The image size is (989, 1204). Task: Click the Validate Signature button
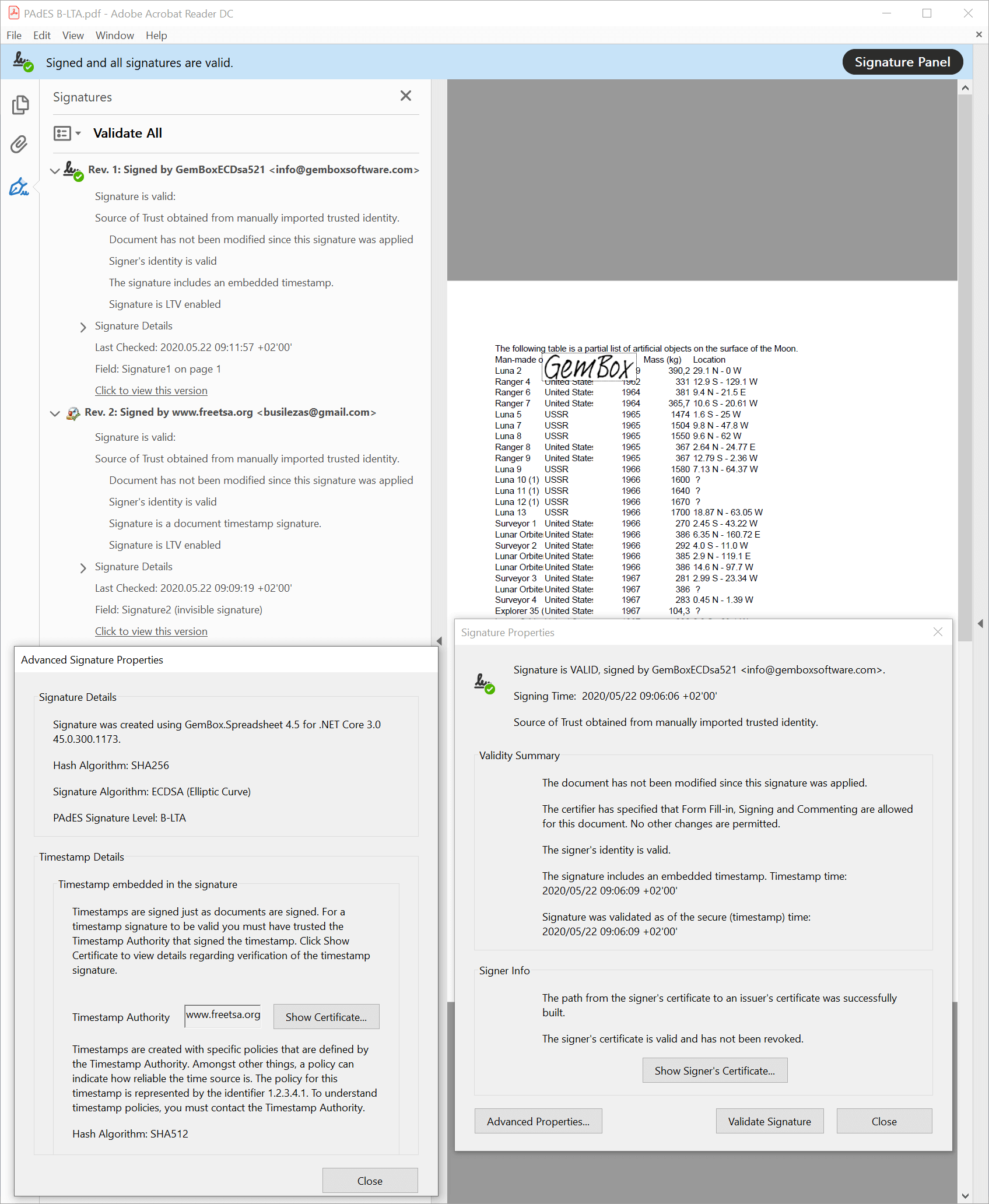[770, 1121]
